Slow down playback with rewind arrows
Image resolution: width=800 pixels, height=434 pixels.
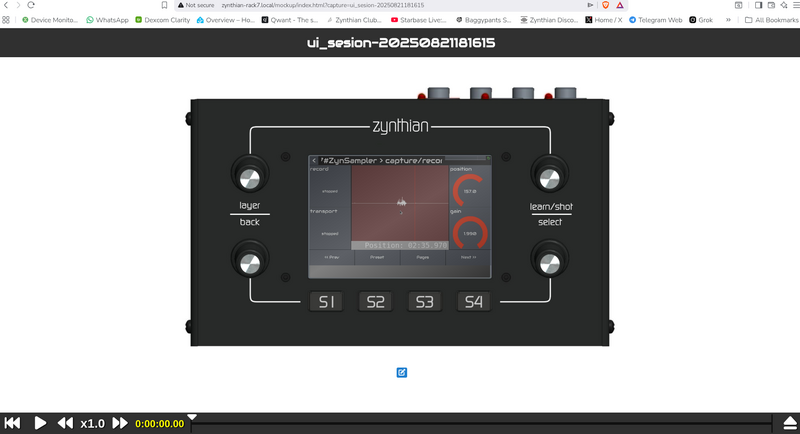point(65,423)
